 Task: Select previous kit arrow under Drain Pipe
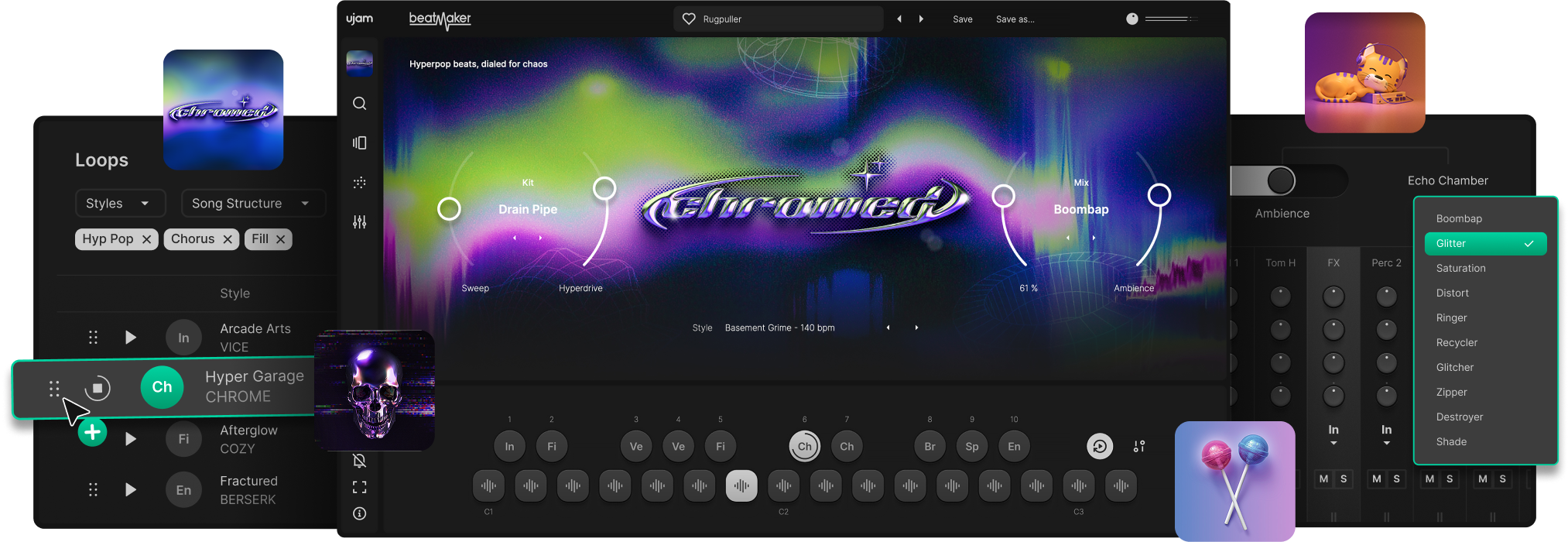point(515,238)
